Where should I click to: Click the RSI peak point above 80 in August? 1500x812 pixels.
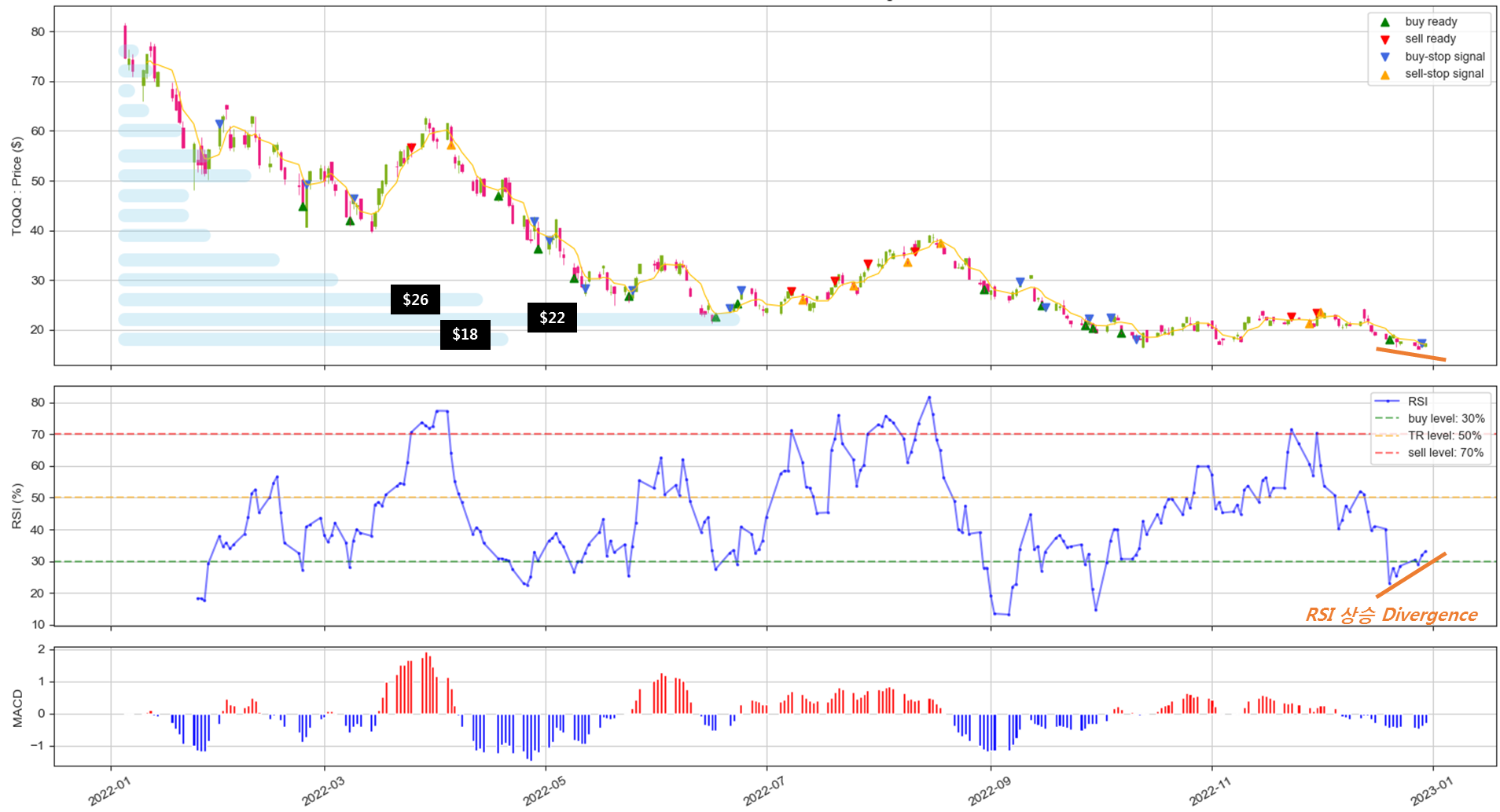tap(929, 398)
